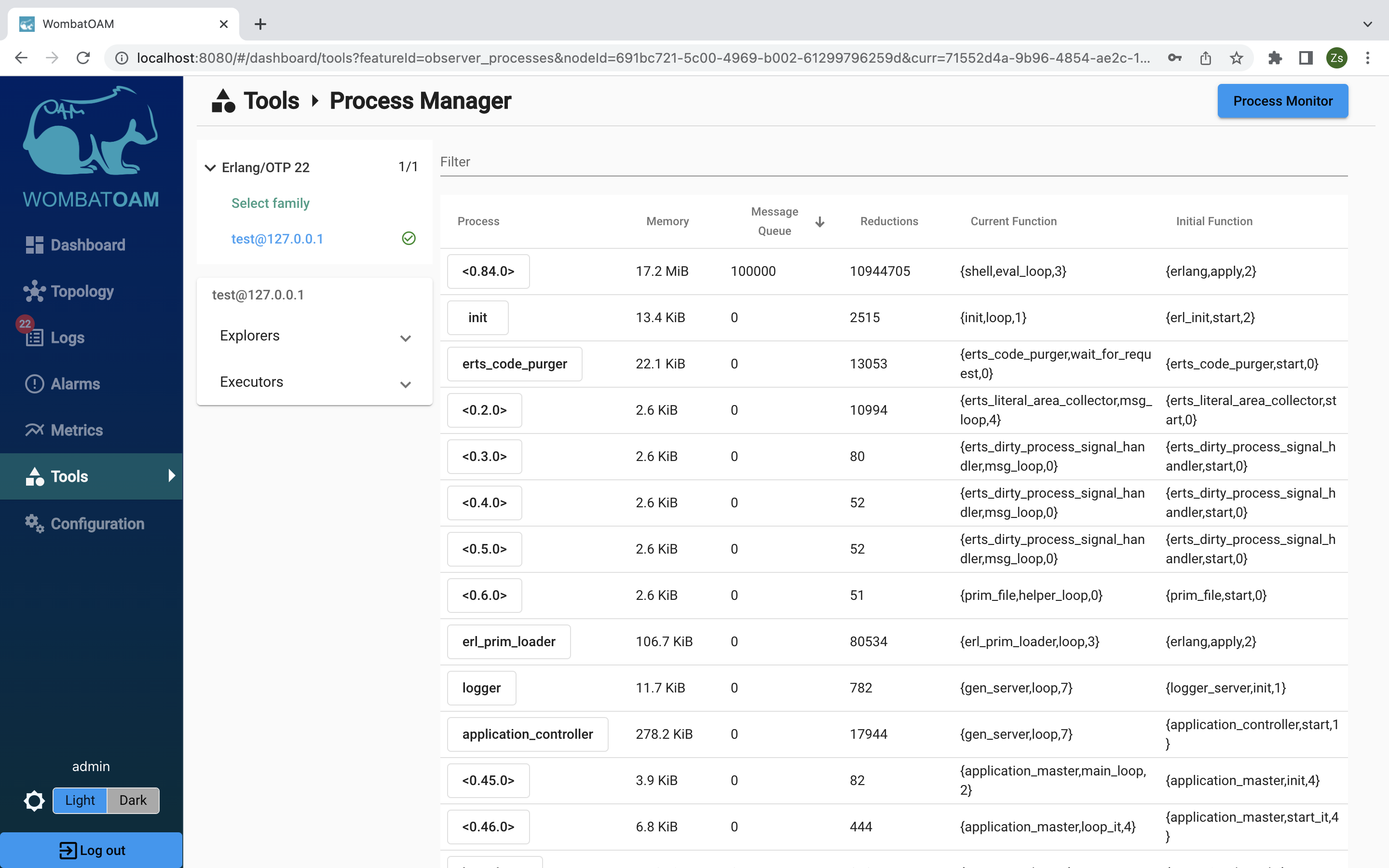This screenshot has height=868, width=1389.
Task: Expand the Explorers section
Action: click(314, 337)
